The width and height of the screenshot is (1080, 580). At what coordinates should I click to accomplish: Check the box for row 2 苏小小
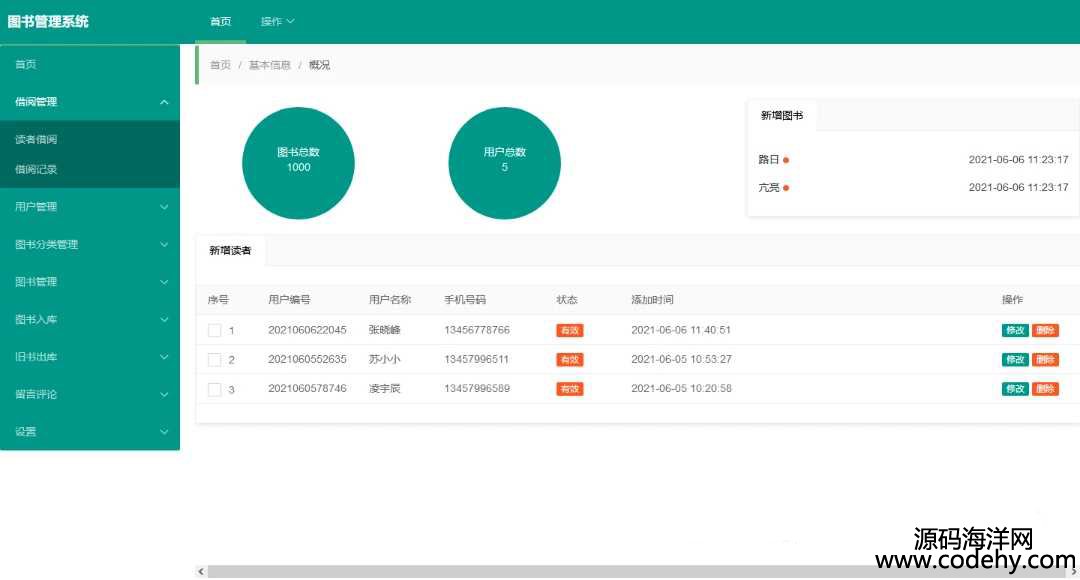[214, 360]
